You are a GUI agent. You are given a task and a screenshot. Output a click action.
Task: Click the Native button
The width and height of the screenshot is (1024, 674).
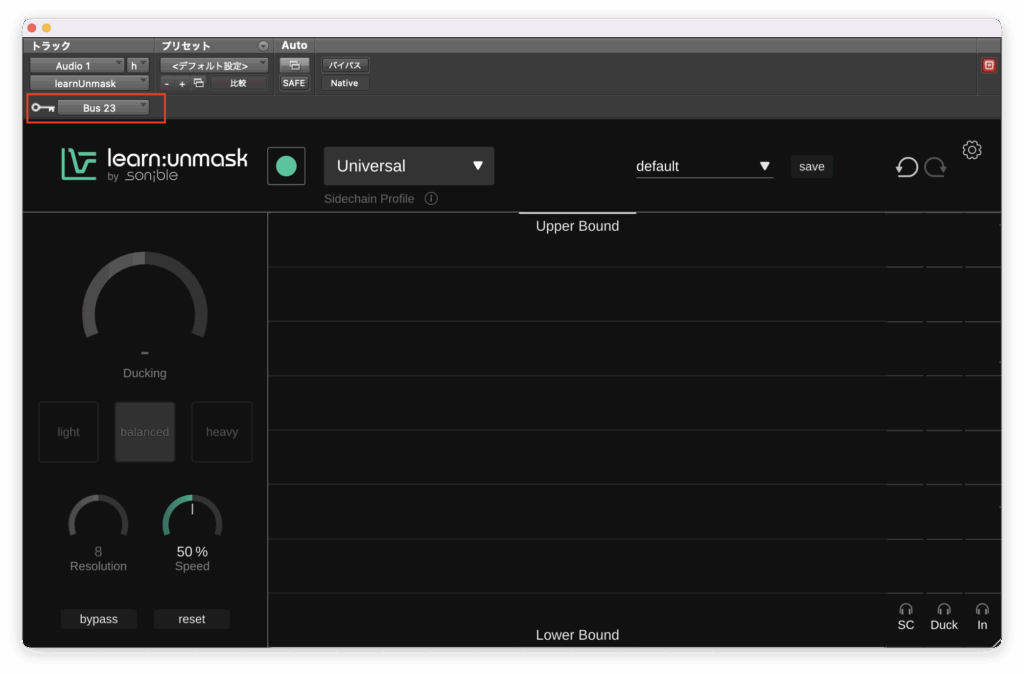pos(345,83)
